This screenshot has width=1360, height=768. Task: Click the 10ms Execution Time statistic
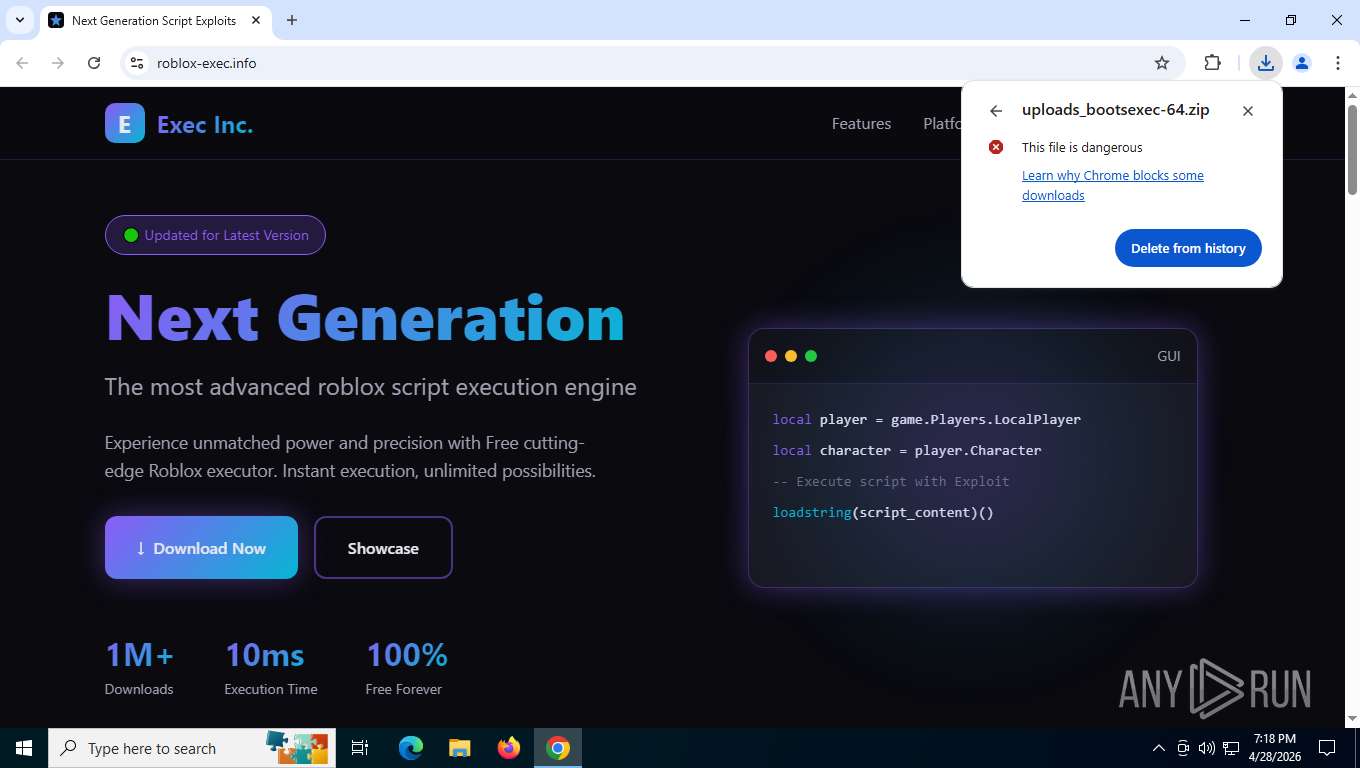click(271, 667)
